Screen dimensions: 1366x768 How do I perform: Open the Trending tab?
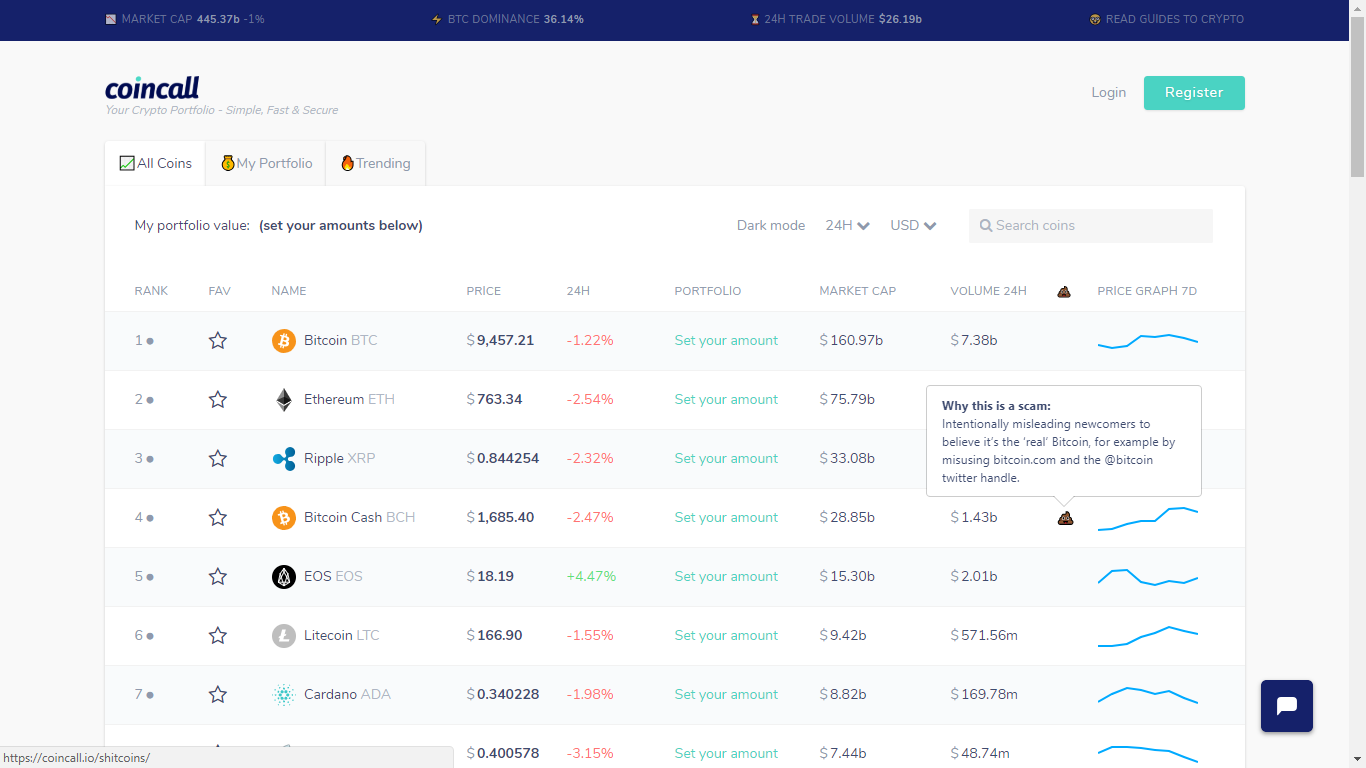[x=376, y=164]
